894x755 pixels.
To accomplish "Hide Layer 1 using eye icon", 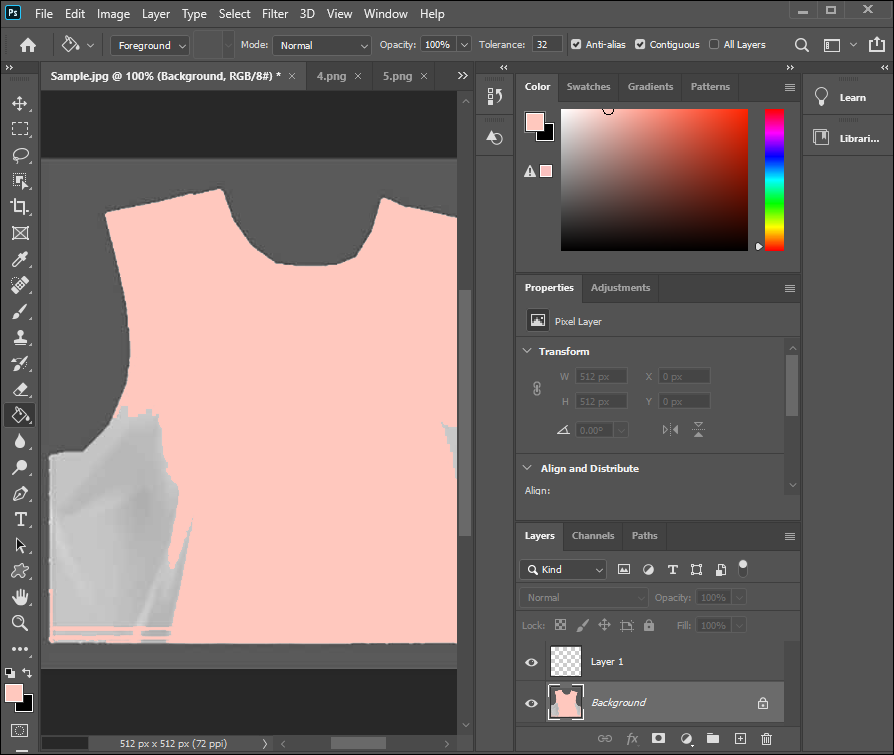I will 531,662.
